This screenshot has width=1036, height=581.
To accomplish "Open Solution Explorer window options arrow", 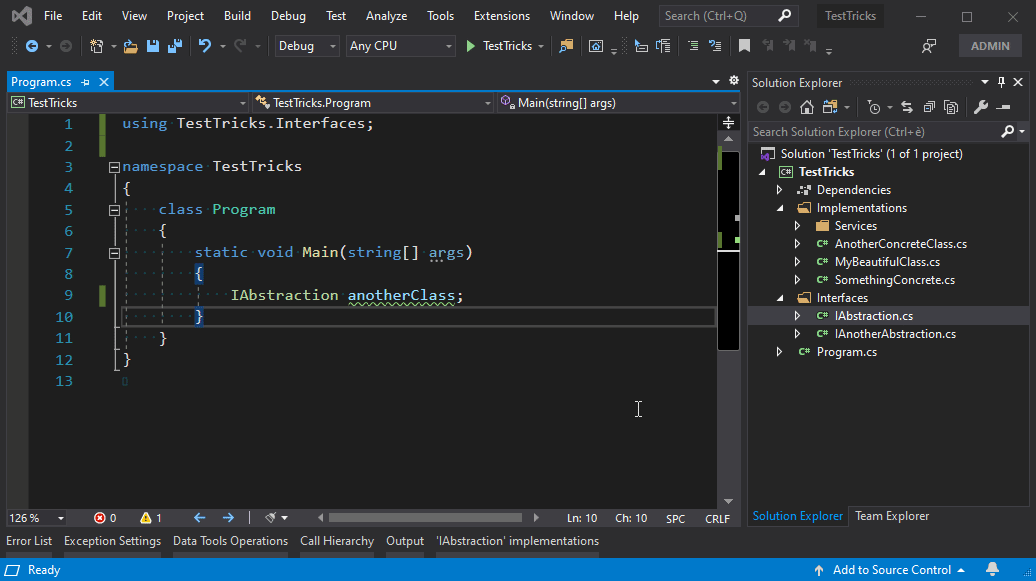I will 984,82.
